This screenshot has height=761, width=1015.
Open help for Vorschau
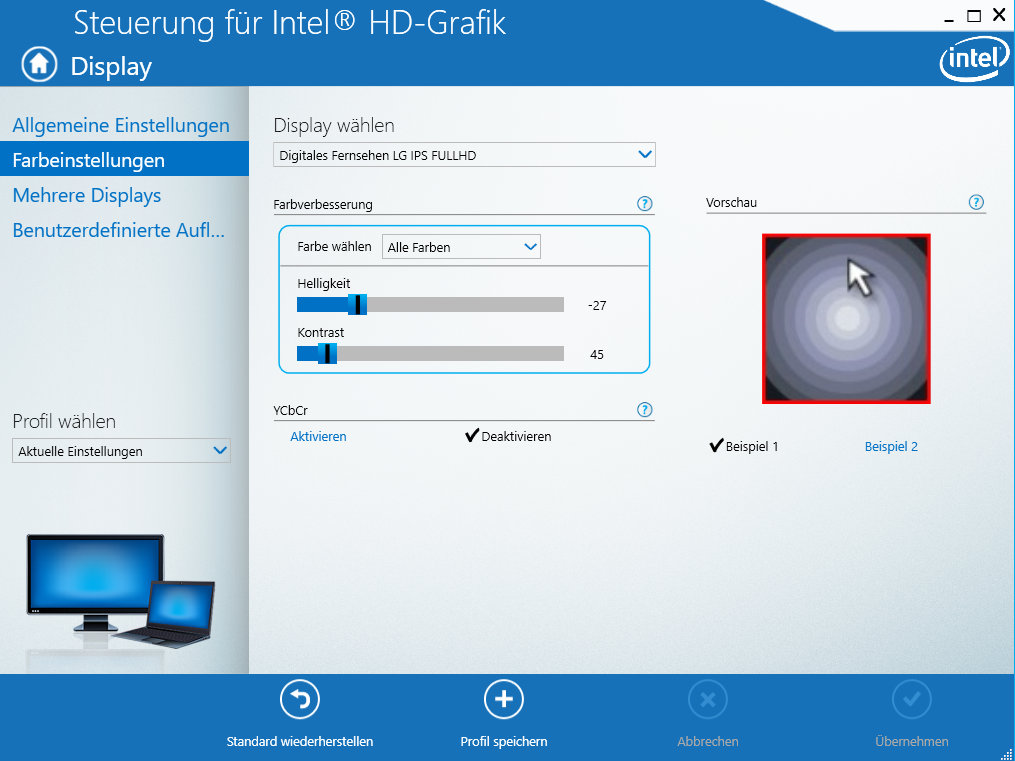[976, 202]
